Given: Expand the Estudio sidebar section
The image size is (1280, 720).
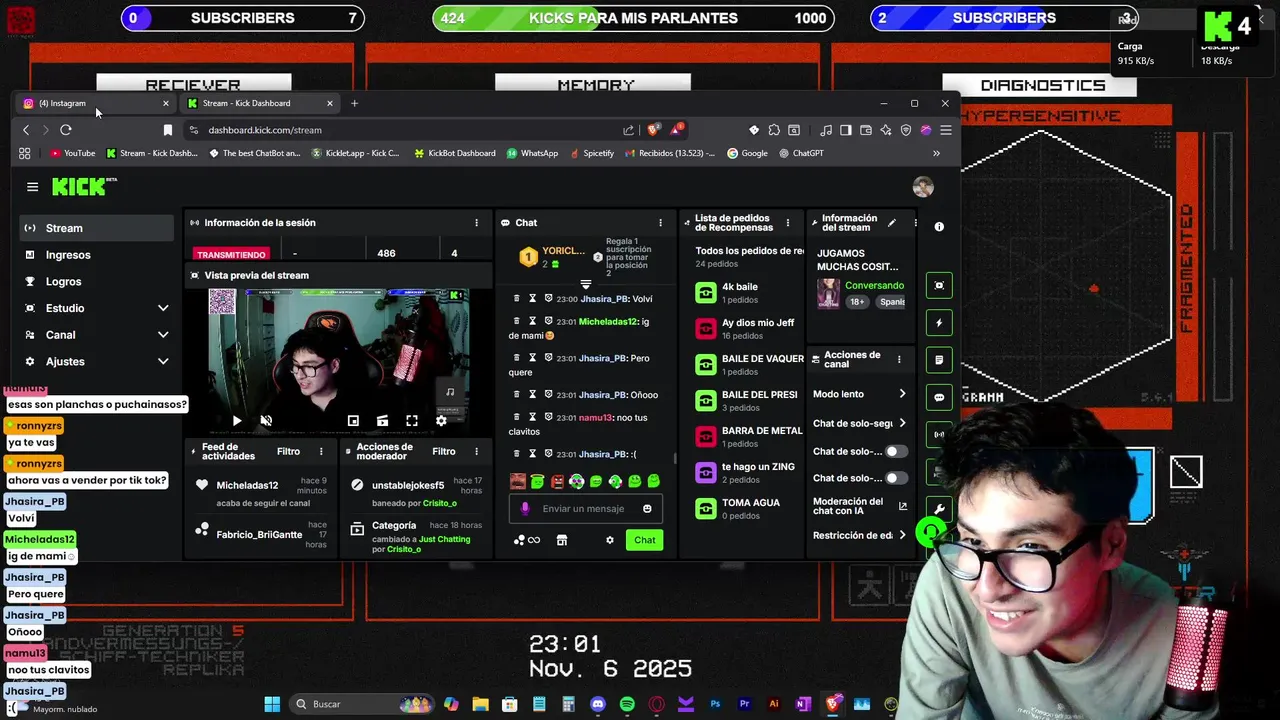Looking at the screenshot, I should click(97, 308).
